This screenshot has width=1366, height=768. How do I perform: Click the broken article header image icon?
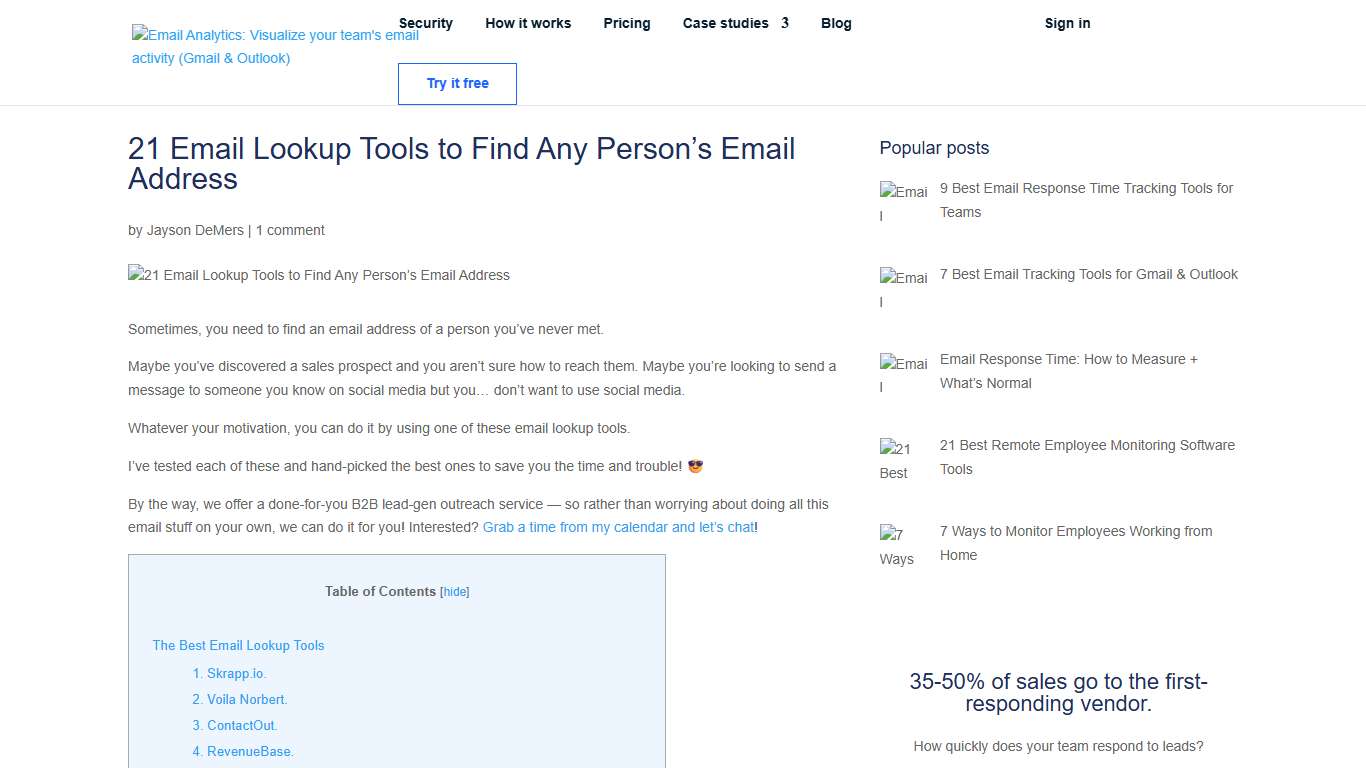tap(318, 275)
